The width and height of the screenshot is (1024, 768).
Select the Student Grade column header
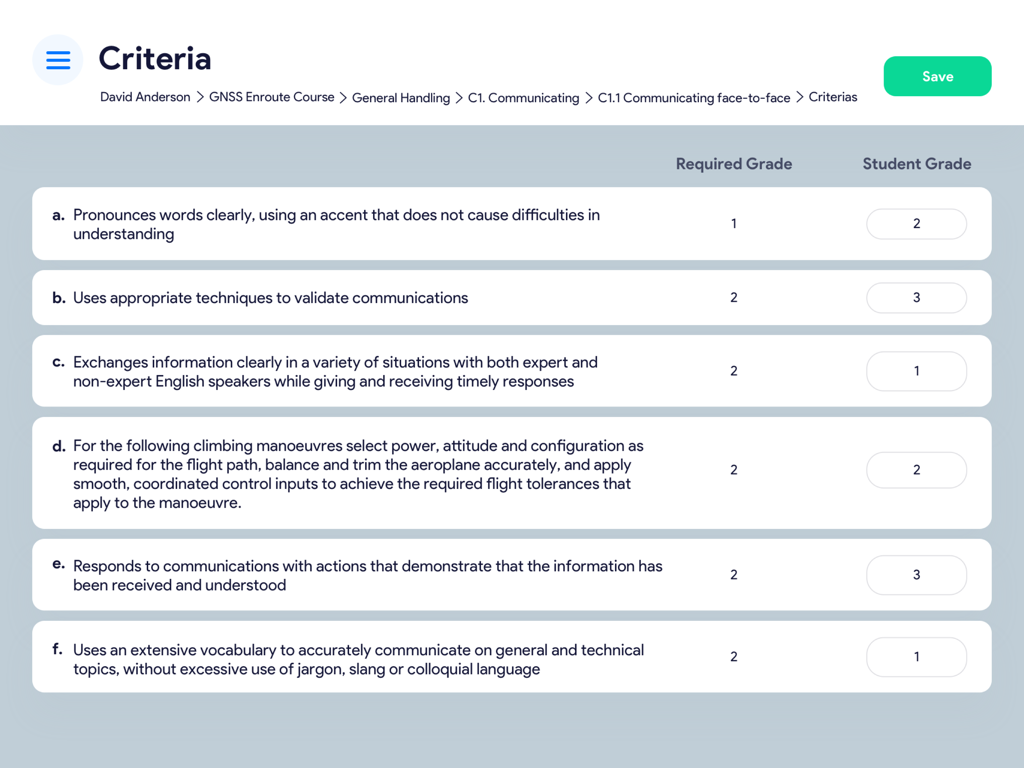(917, 164)
